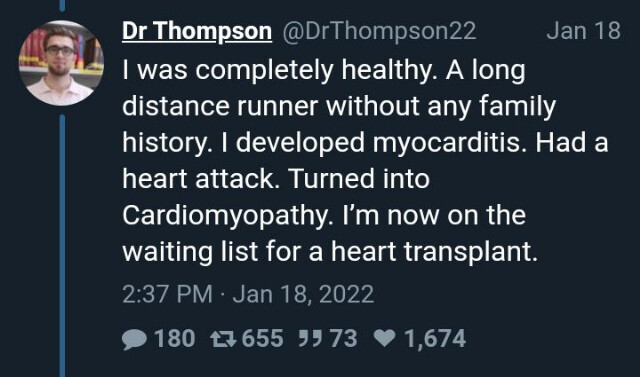
Task: Open Dr Thompson's profile picture
Action: point(61,63)
